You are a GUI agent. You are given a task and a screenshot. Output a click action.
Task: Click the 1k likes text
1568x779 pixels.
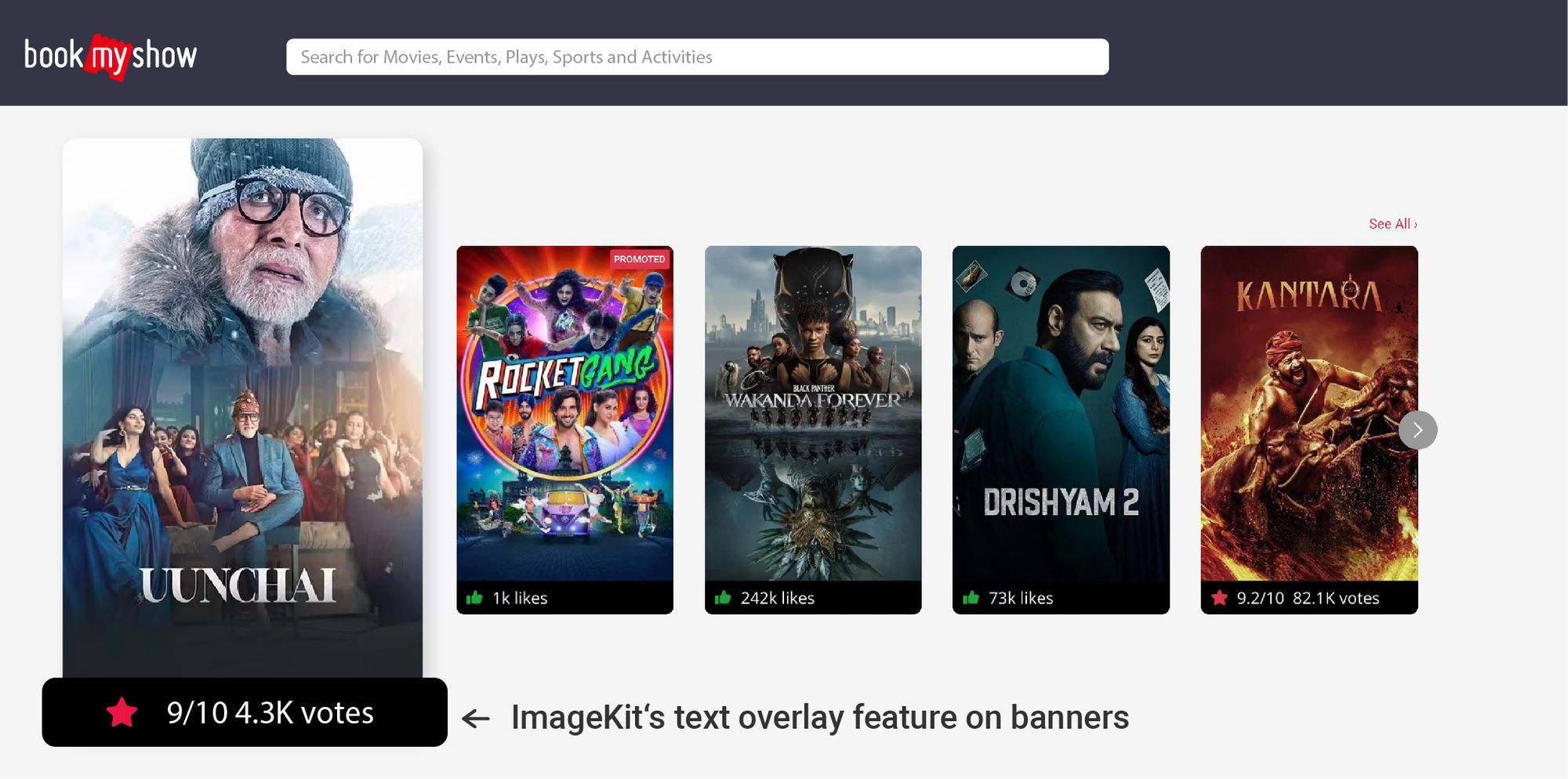[x=520, y=598]
